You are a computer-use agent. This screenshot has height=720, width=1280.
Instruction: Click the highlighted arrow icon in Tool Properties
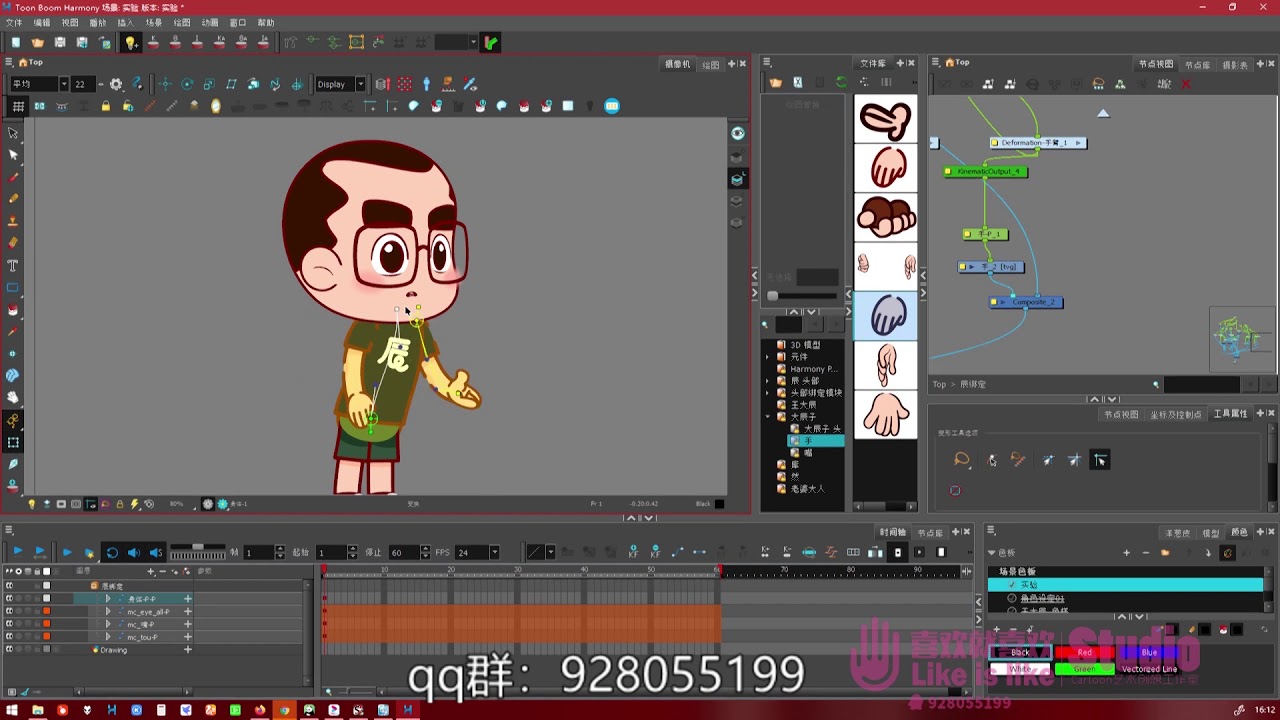pos(1100,460)
